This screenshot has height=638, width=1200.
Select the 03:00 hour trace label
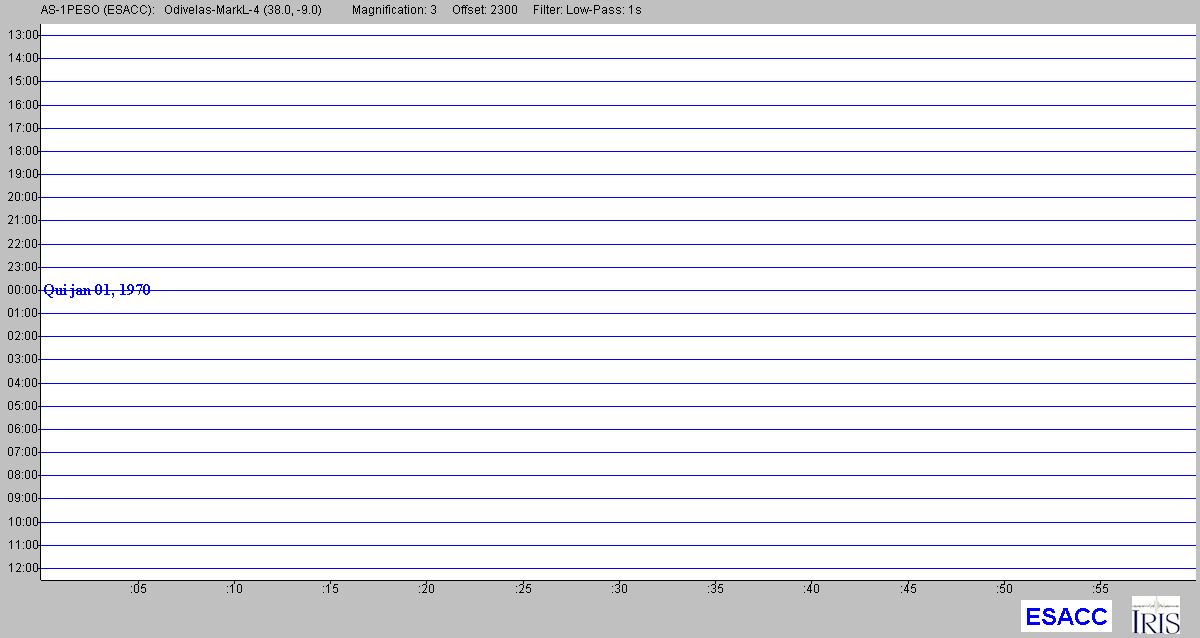coord(22,359)
